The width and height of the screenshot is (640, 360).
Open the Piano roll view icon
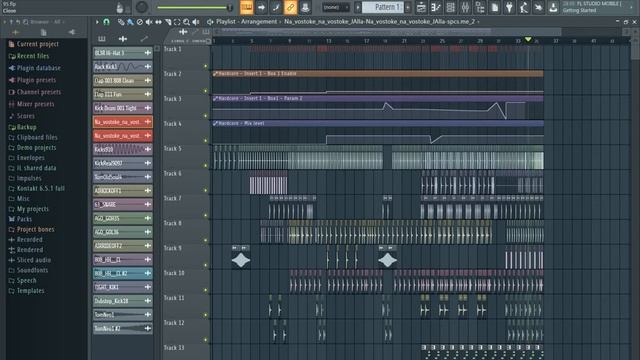pyautogui.click(x=436, y=7)
